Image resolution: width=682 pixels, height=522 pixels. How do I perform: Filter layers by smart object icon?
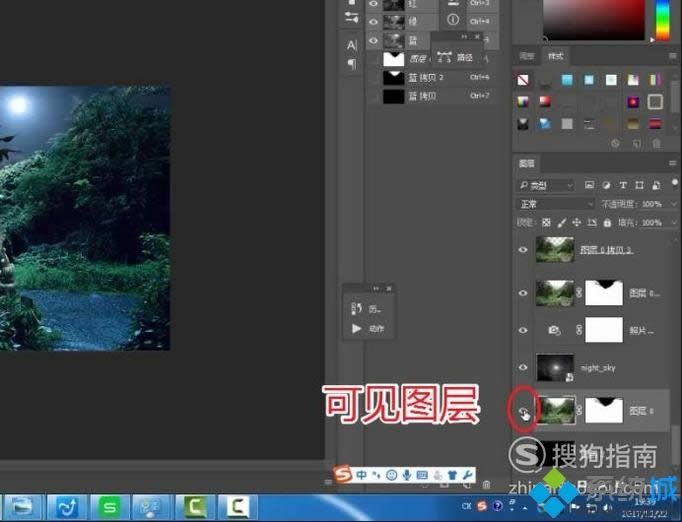point(656,185)
